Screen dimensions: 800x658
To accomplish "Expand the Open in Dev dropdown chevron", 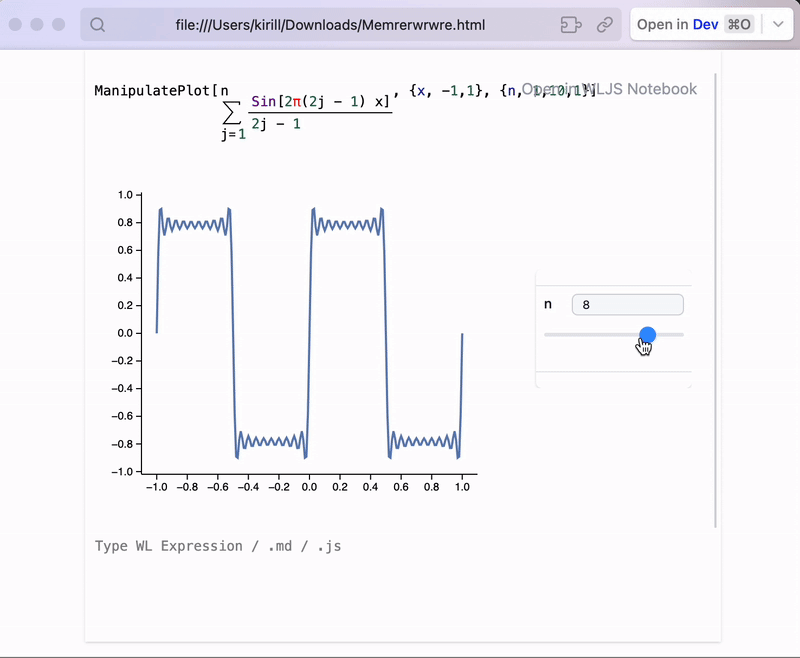I will tap(777, 24).
